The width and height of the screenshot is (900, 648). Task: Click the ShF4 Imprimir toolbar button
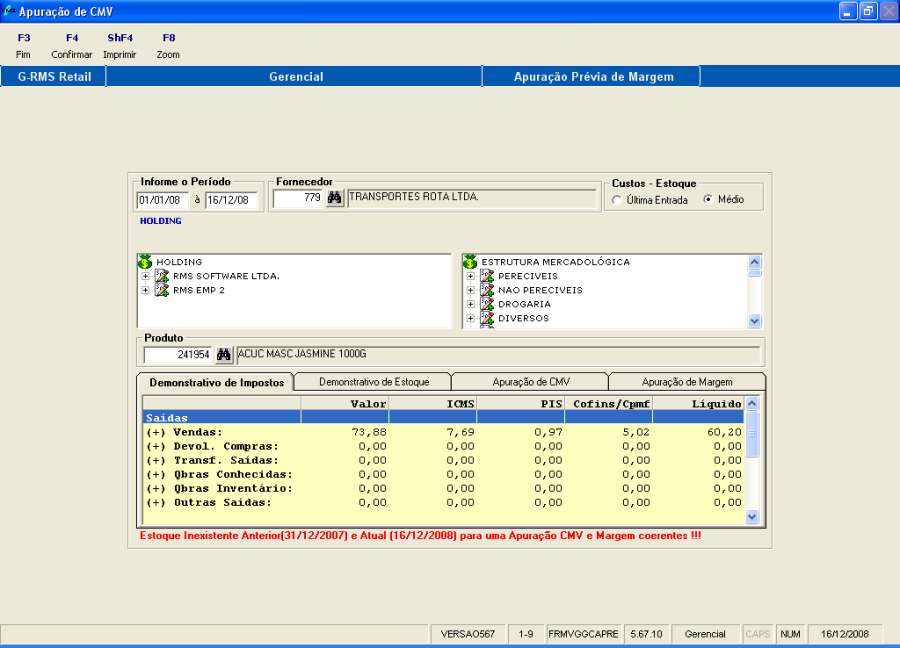pos(120,46)
